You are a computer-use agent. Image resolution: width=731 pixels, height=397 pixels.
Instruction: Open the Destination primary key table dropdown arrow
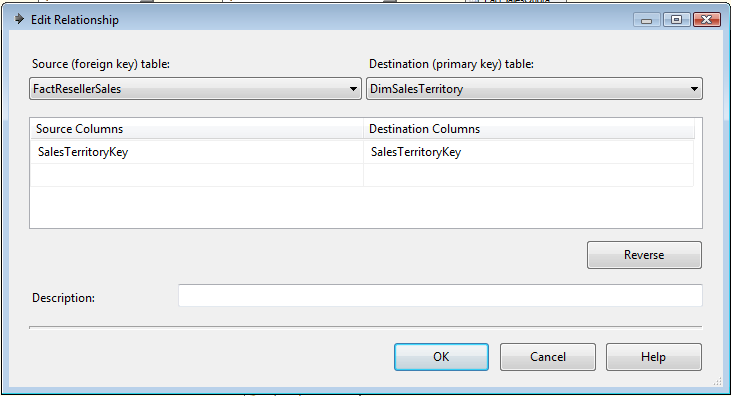point(694,89)
